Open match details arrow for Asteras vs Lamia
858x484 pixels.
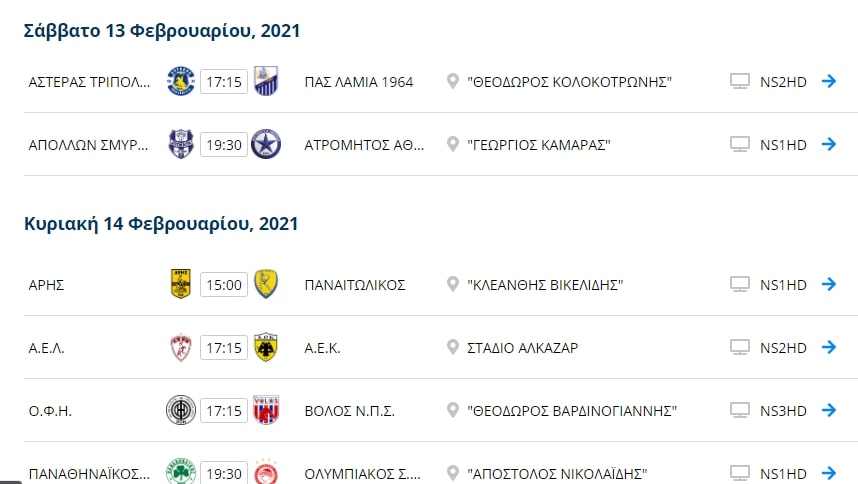click(x=829, y=81)
